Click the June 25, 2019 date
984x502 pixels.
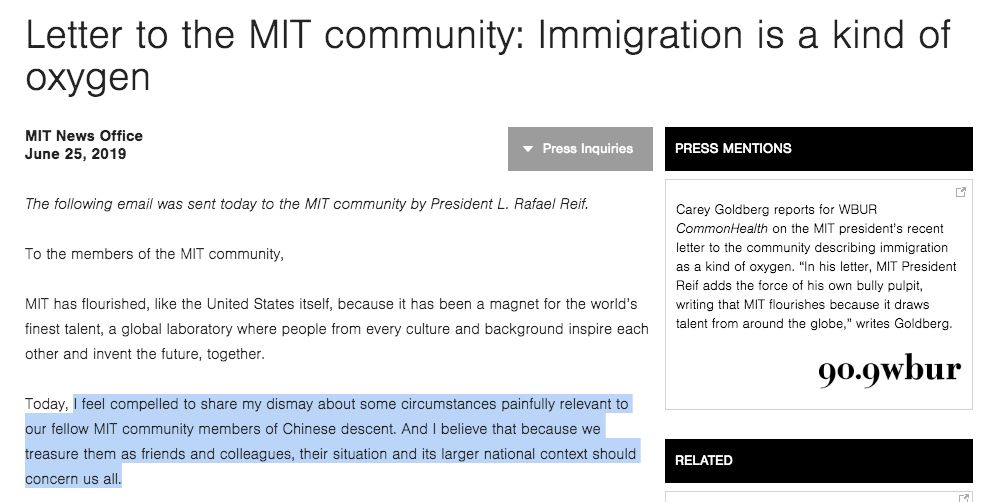click(x=76, y=154)
